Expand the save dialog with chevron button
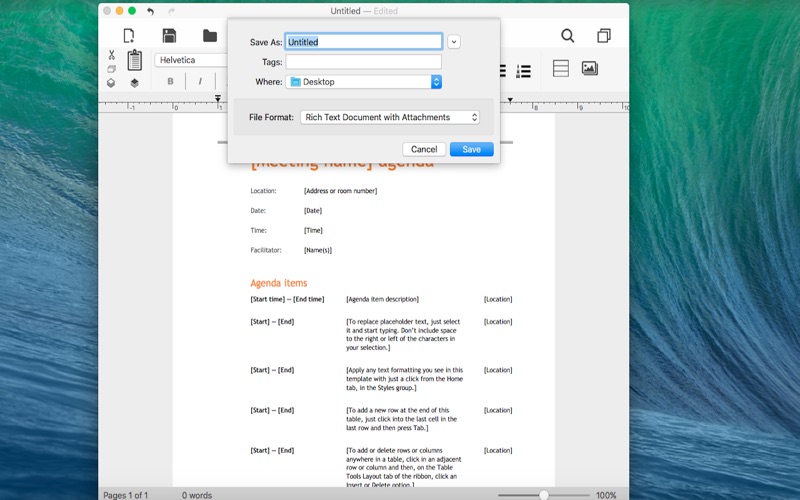The height and width of the screenshot is (500, 800). (454, 42)
